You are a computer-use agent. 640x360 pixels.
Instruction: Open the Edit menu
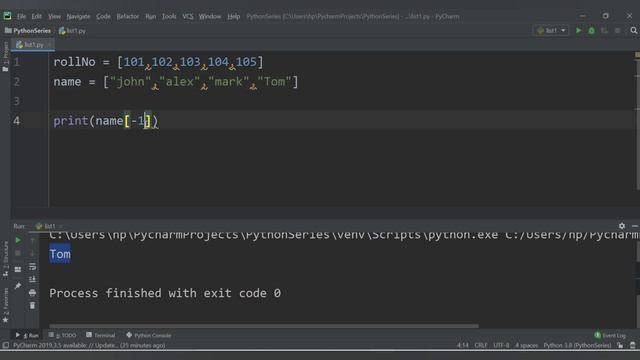[x=37, y=16]
